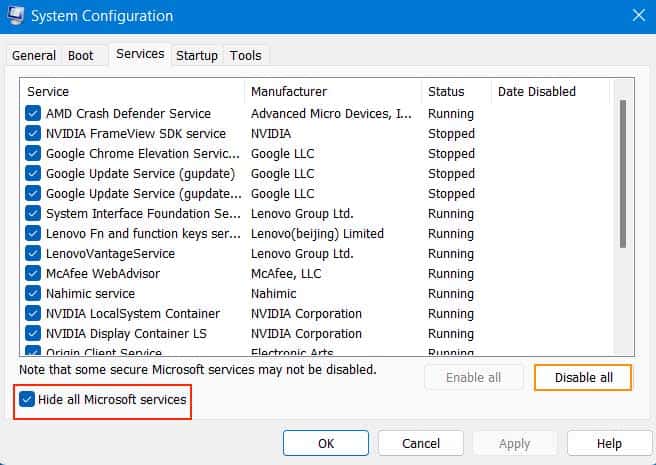This screenshot has width=656, height=465.
Task: Uncheck LenovoVantageService checkbox
Action: point(33,254)
